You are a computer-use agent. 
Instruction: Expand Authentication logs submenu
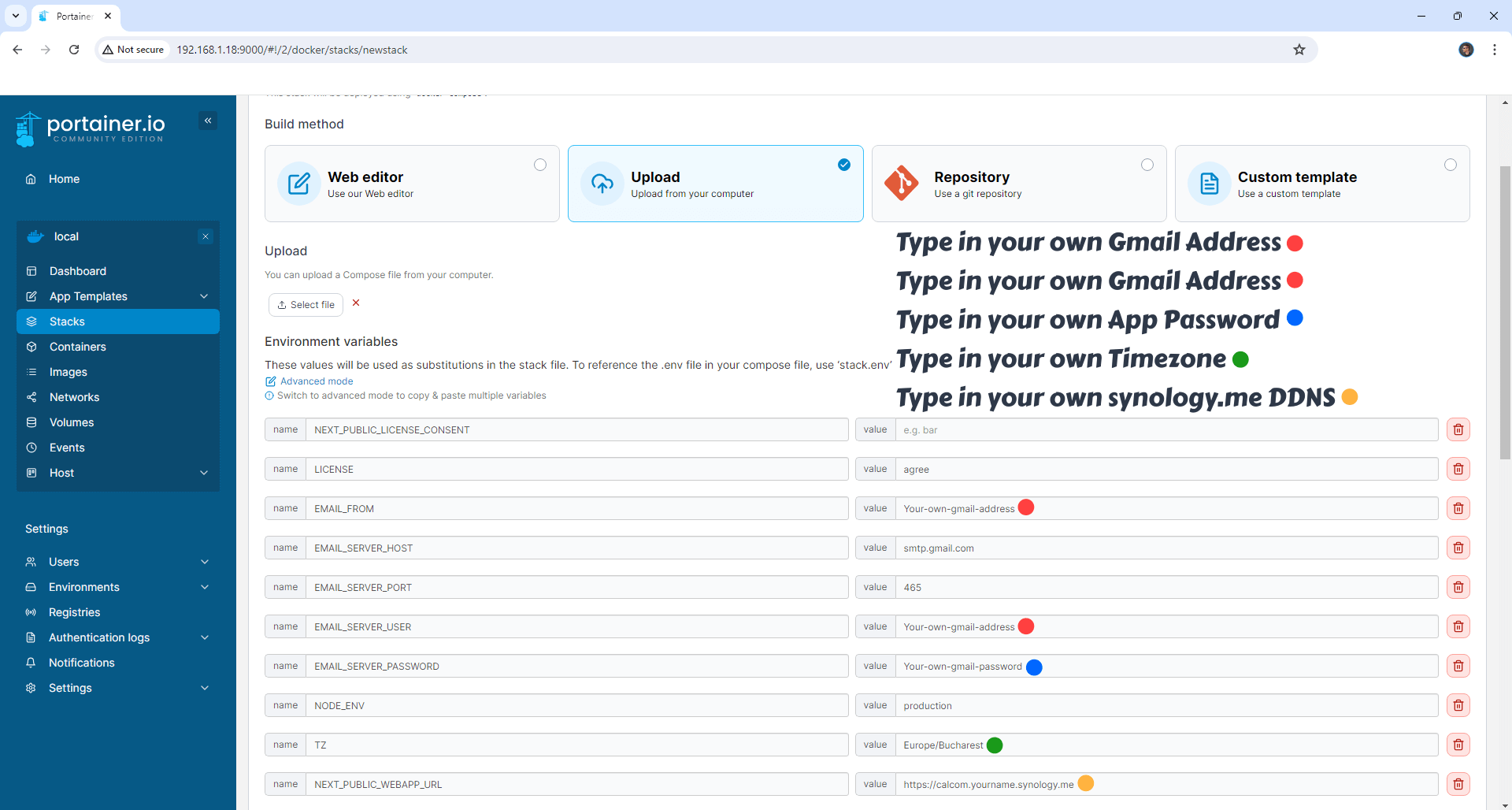tap(205, 637)
